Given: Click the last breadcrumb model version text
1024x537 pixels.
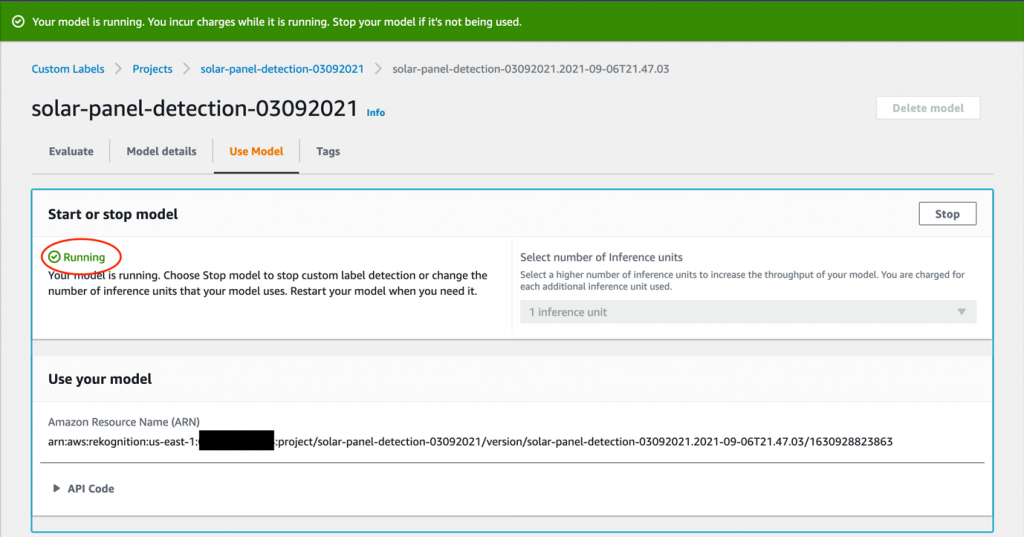Looking at the screenshot, I should click(x=530, y=69).
